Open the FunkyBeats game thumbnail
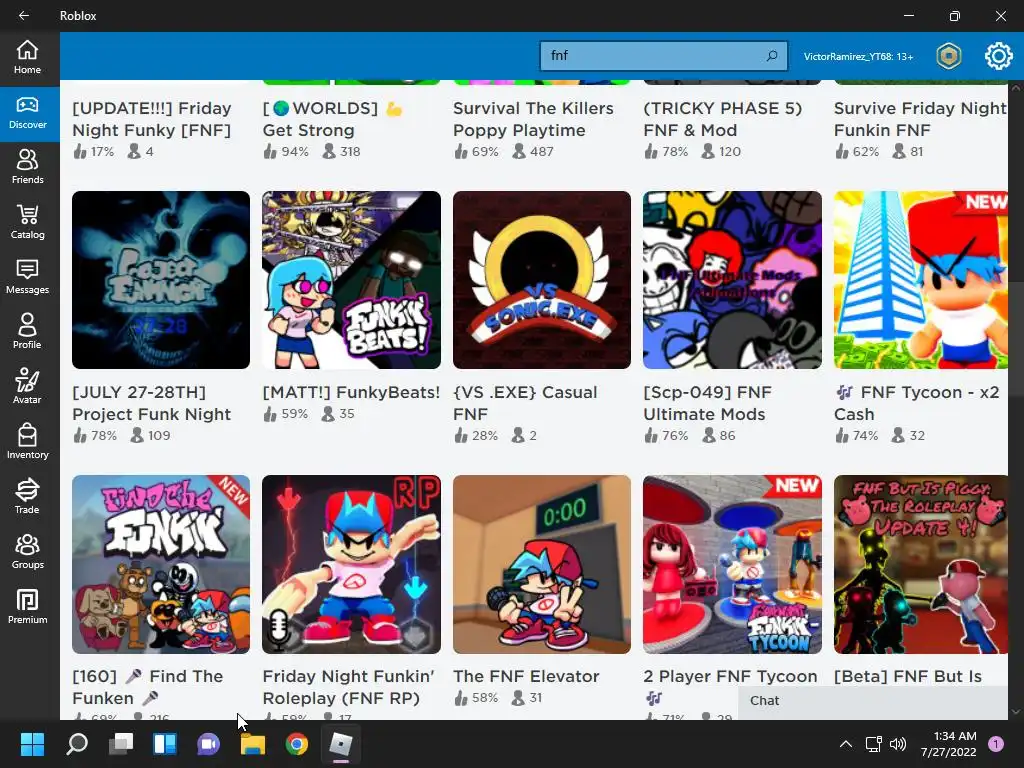Viewport: 1024px width, 768px height. tap(351, 280)
